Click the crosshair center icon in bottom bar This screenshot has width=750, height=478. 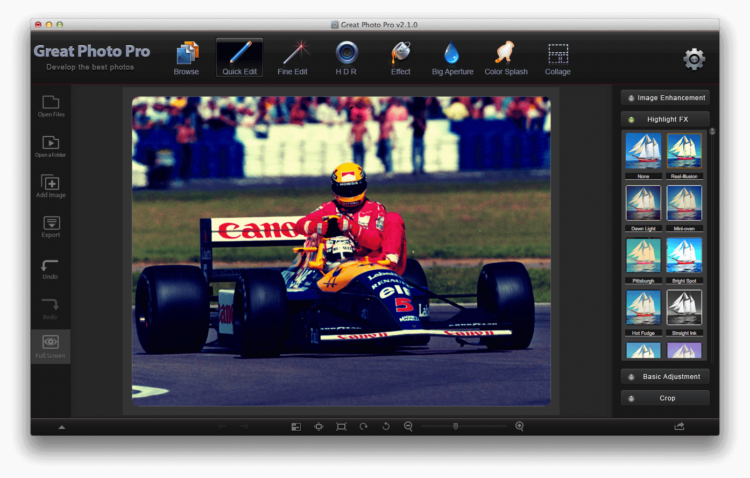[319, 426]
